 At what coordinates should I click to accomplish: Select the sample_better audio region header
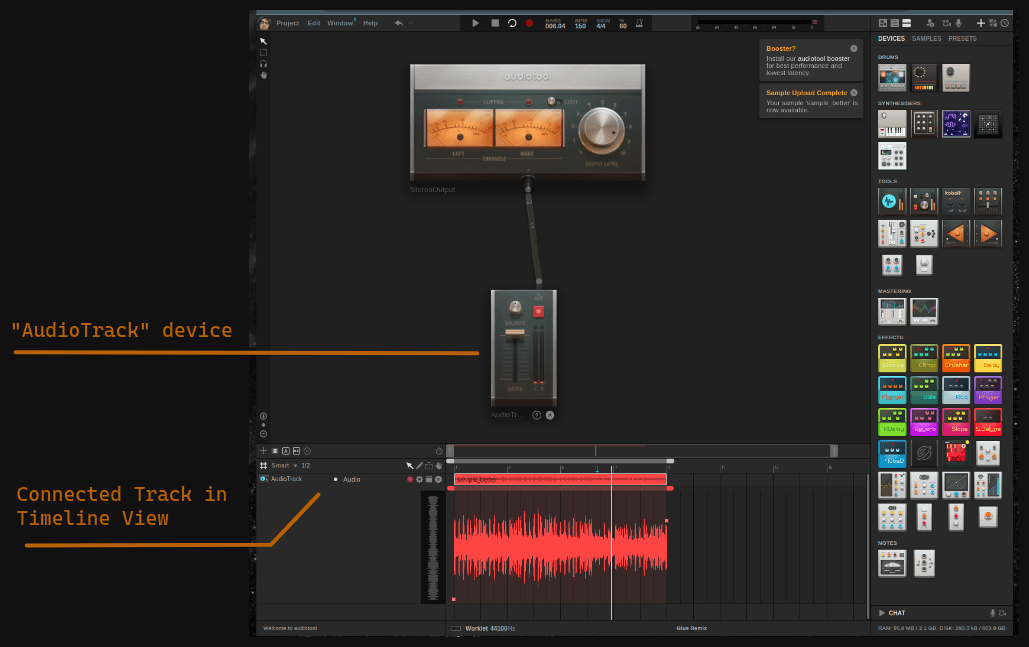pos(560,480)
